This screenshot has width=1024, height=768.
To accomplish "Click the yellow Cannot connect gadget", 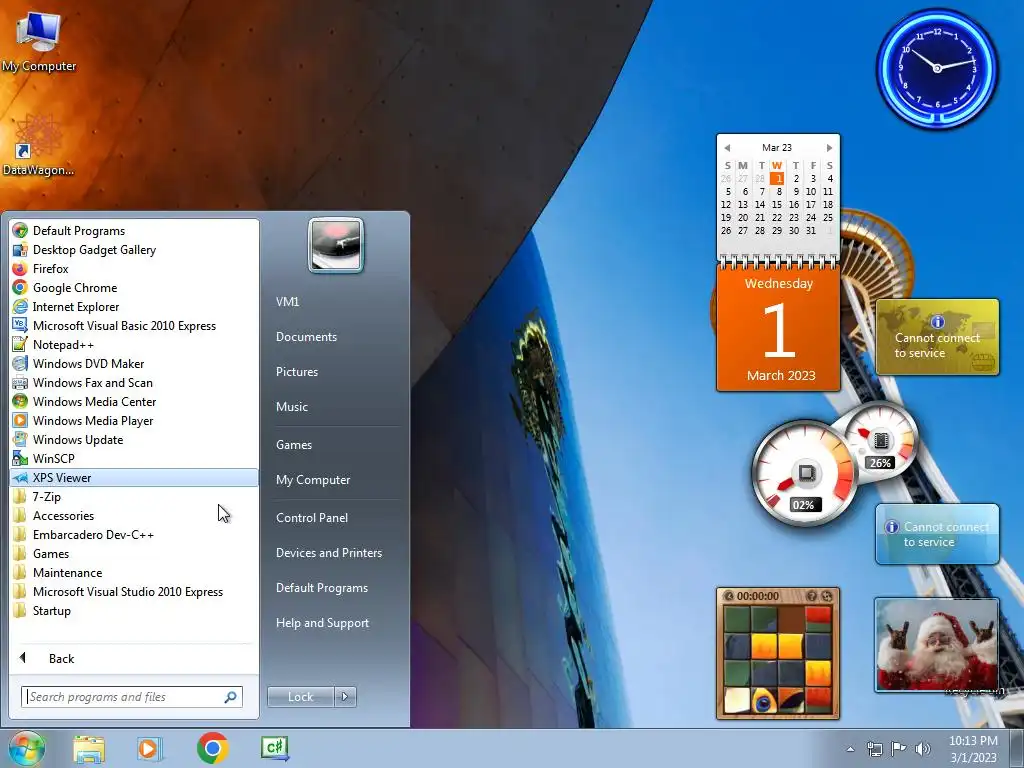I will pyautogui.click(x=937, y=337).
